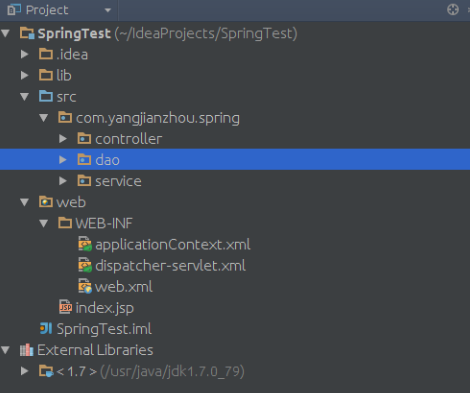Collapse the web folder arrow
Screen dimensions: 470x393
pos(24,202)
